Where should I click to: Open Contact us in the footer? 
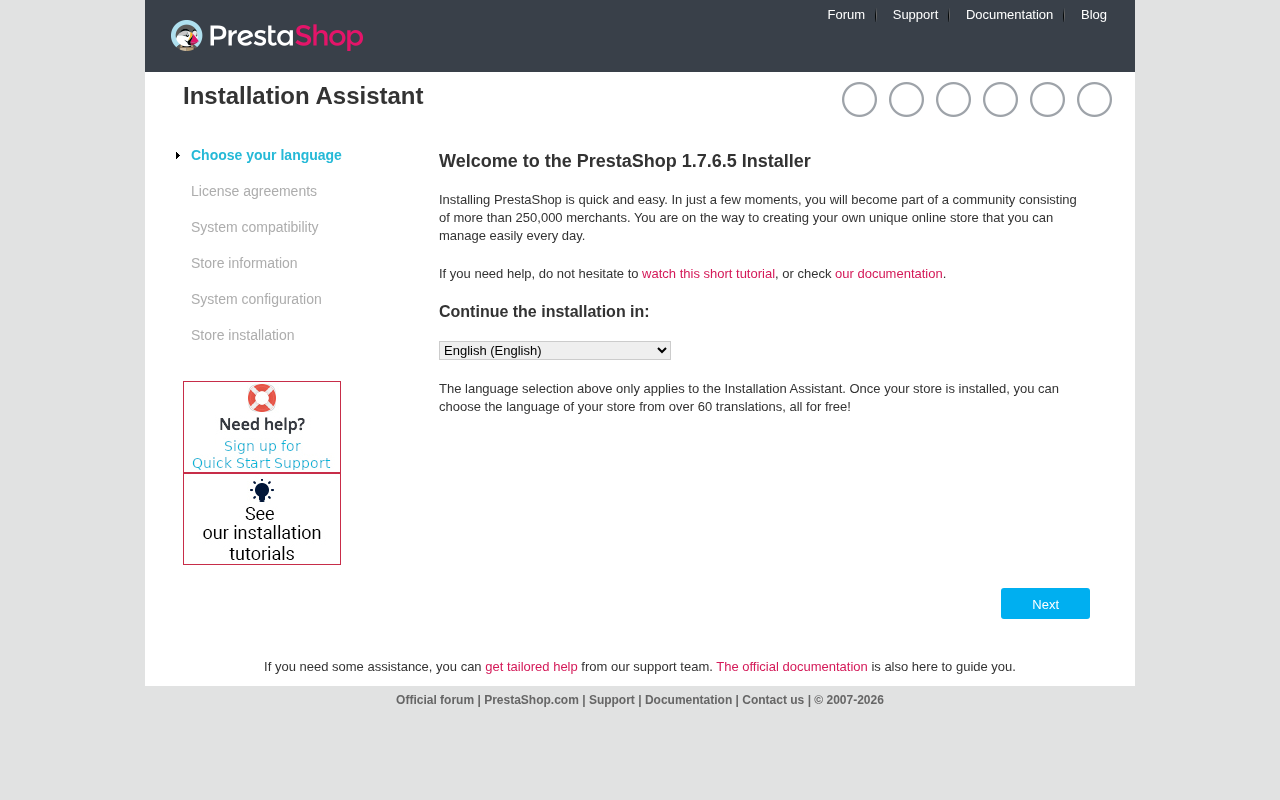(x=773, y=700)
